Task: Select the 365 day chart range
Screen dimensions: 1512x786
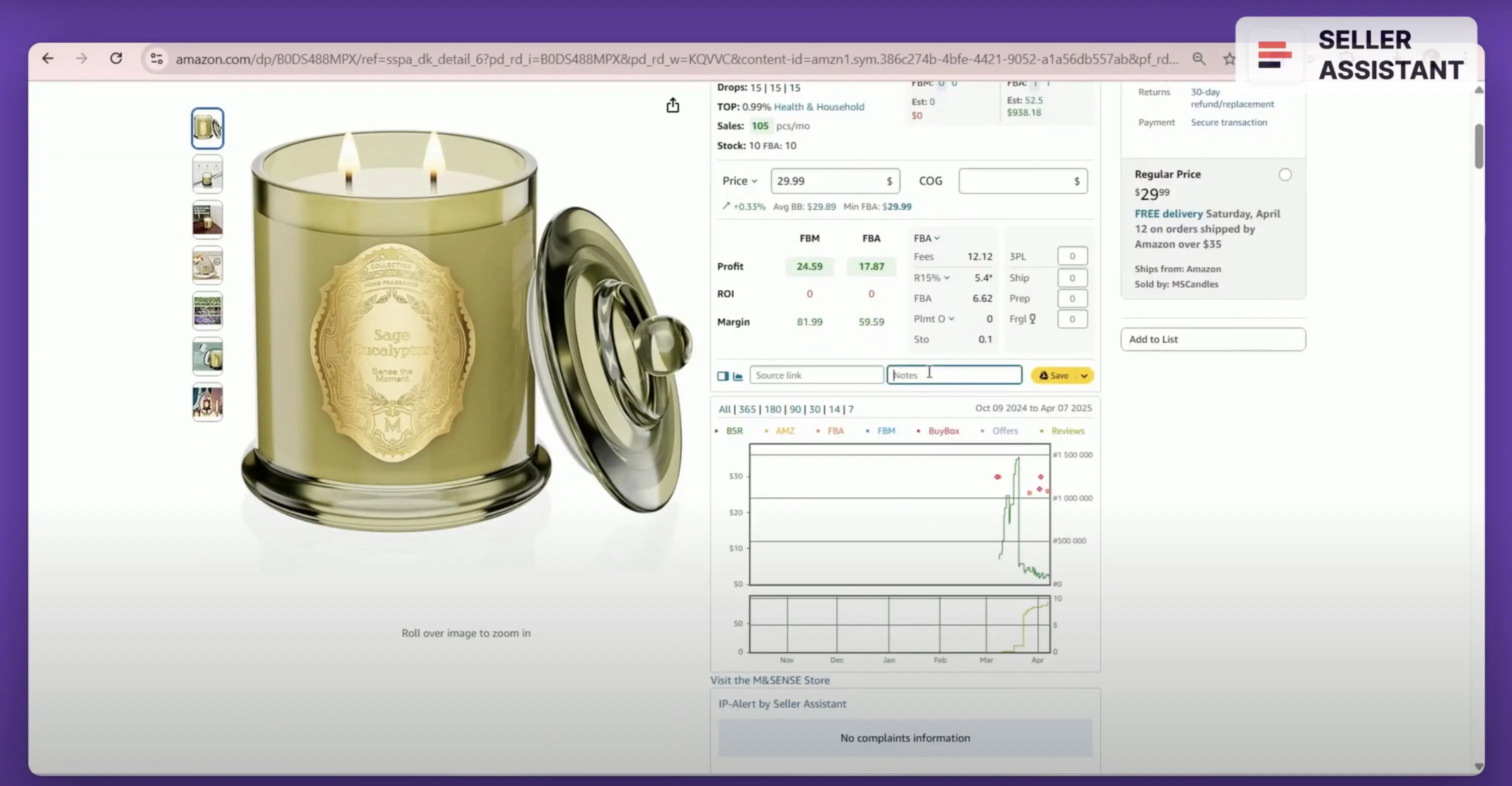Action: pos(746,409)
